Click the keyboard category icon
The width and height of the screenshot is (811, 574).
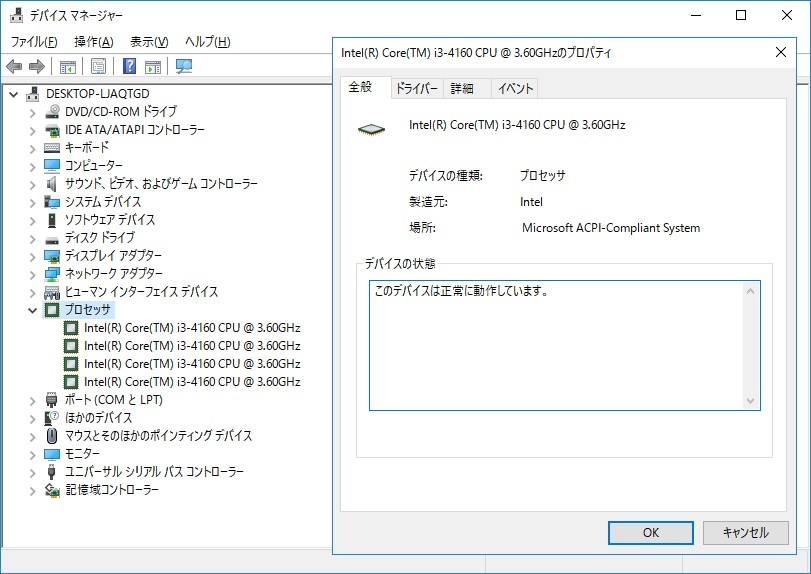tap(52, 148)
